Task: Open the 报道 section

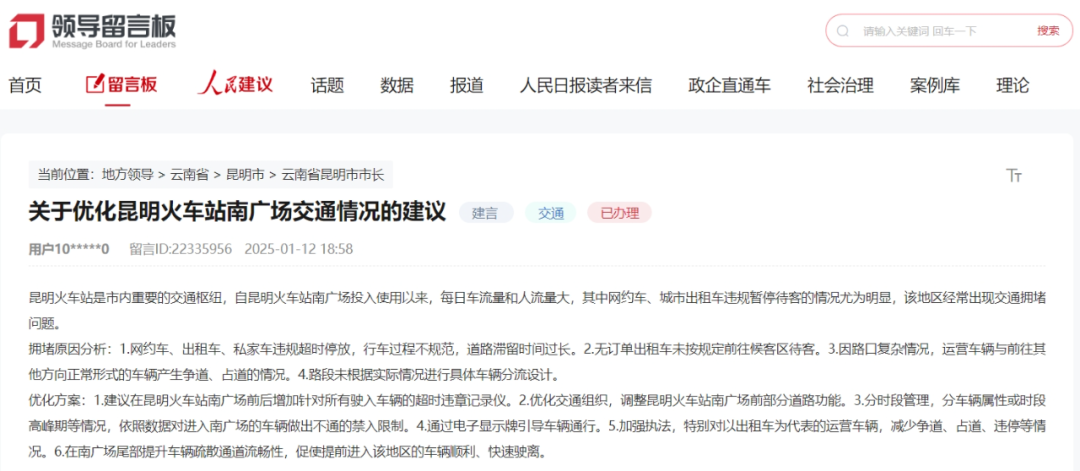Action: [467, 85]
